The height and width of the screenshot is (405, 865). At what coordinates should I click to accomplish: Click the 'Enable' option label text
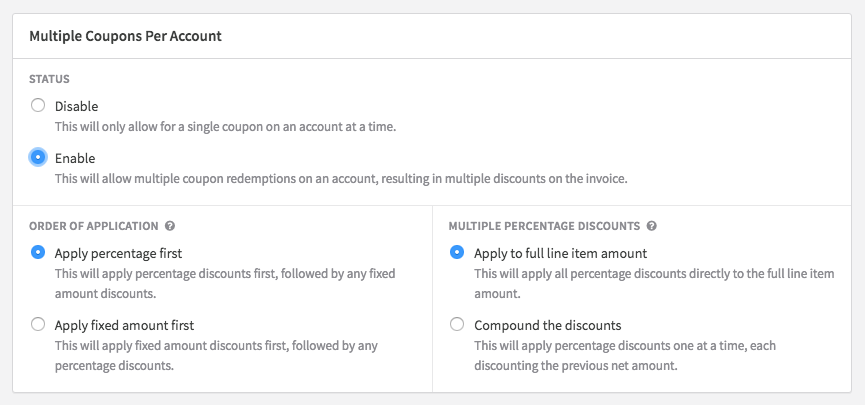pos(75,158)
